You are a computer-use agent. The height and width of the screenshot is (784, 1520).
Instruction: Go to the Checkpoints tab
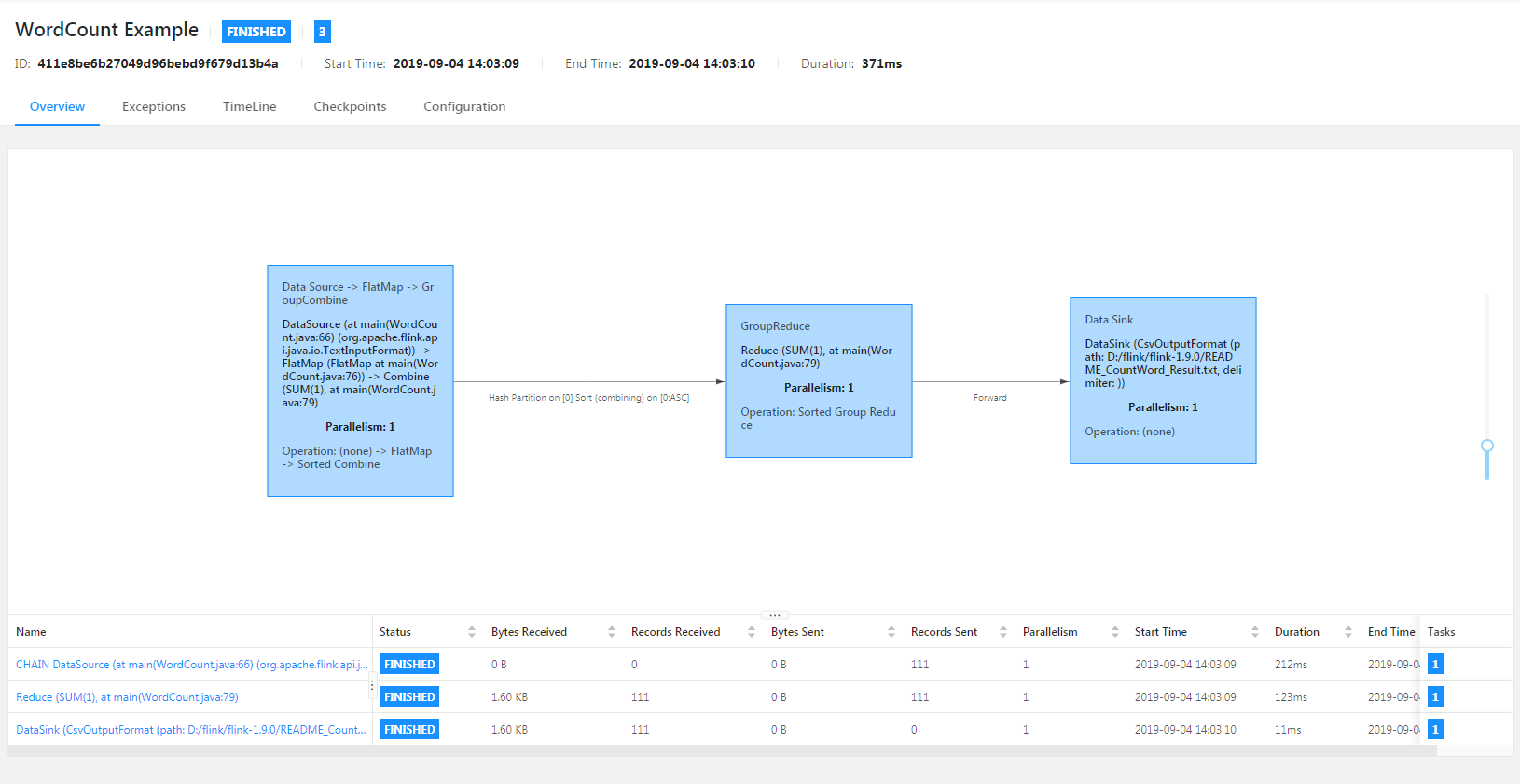tap(350, 106)
